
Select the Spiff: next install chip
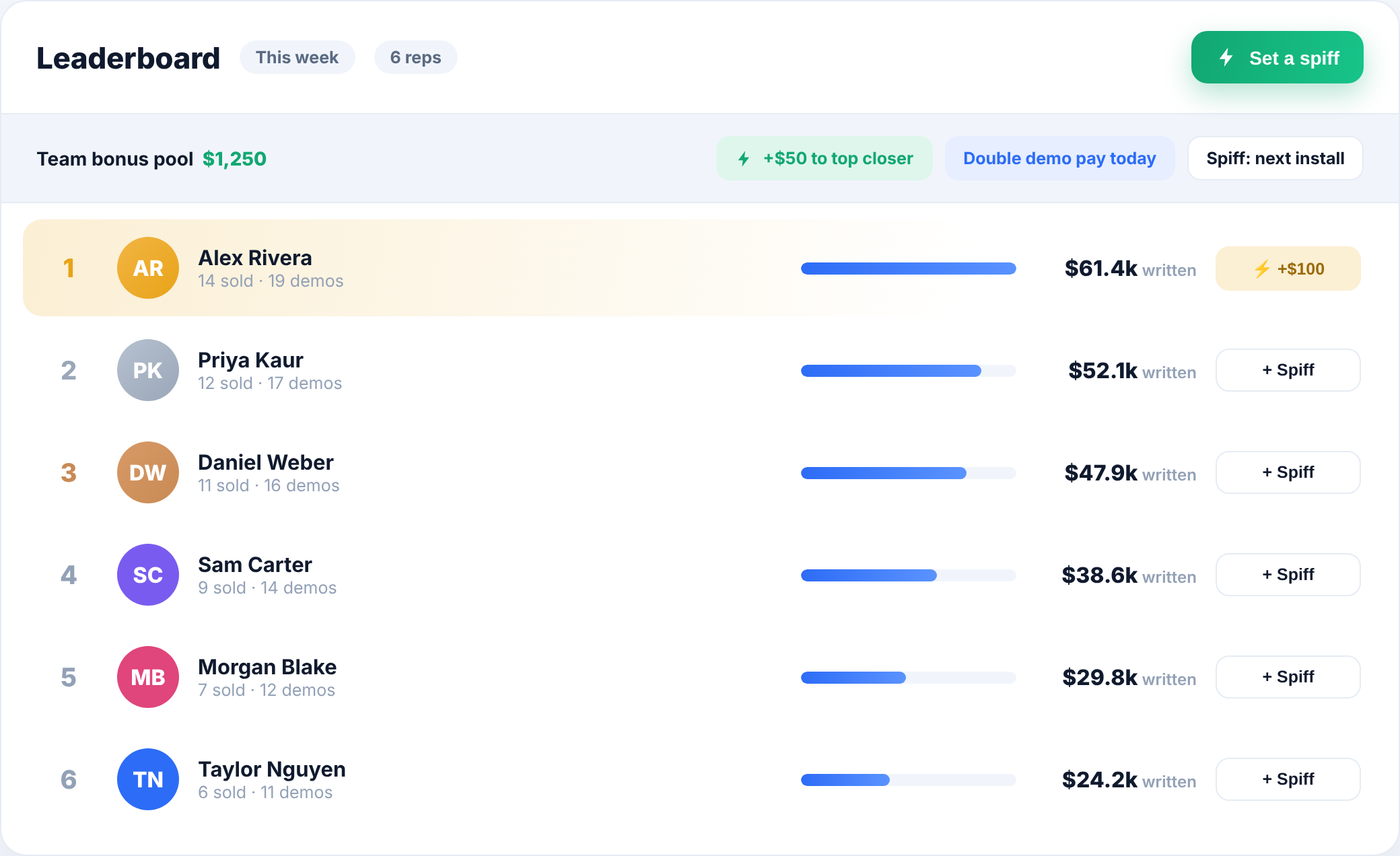[1275, 158]
